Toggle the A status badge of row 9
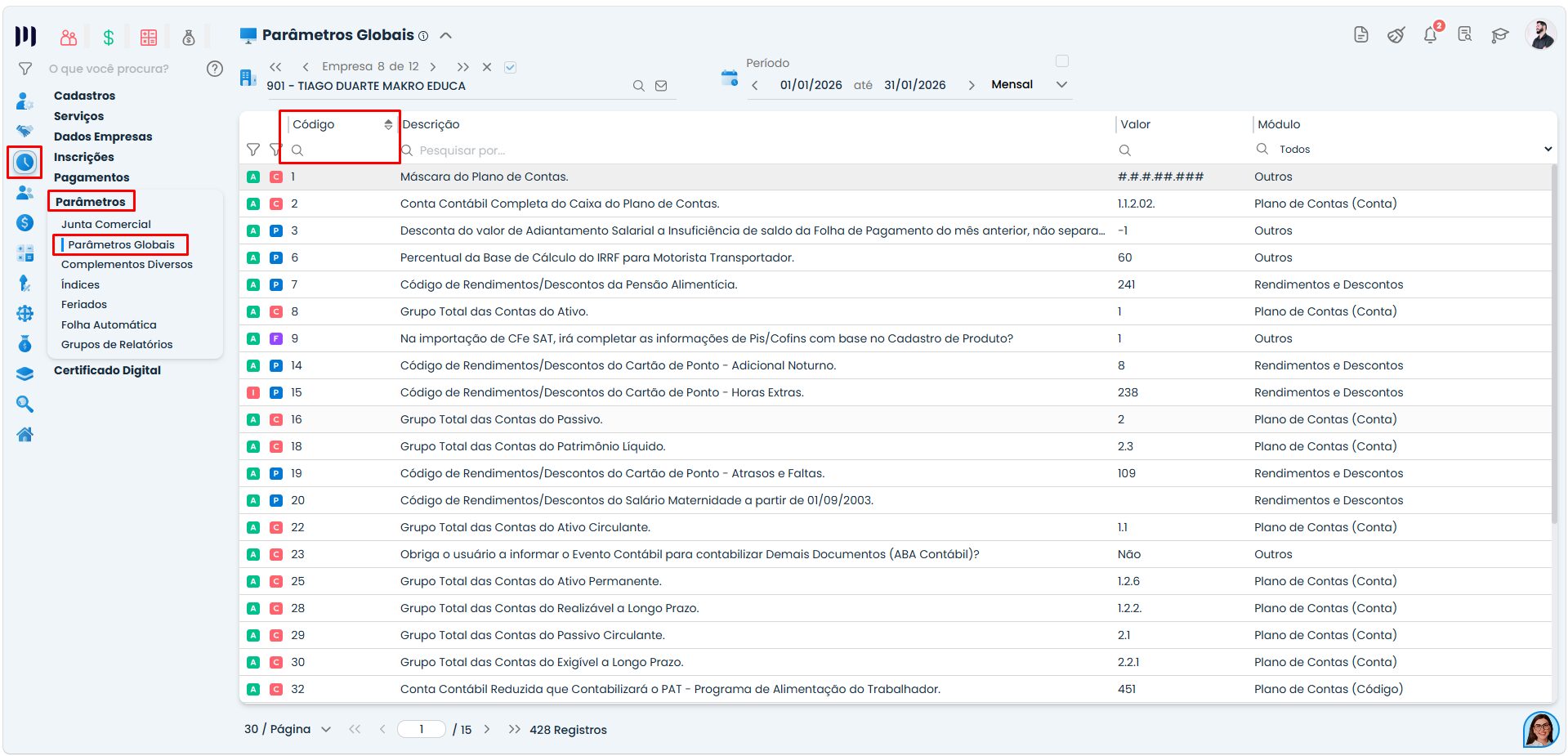 (253, 338)
